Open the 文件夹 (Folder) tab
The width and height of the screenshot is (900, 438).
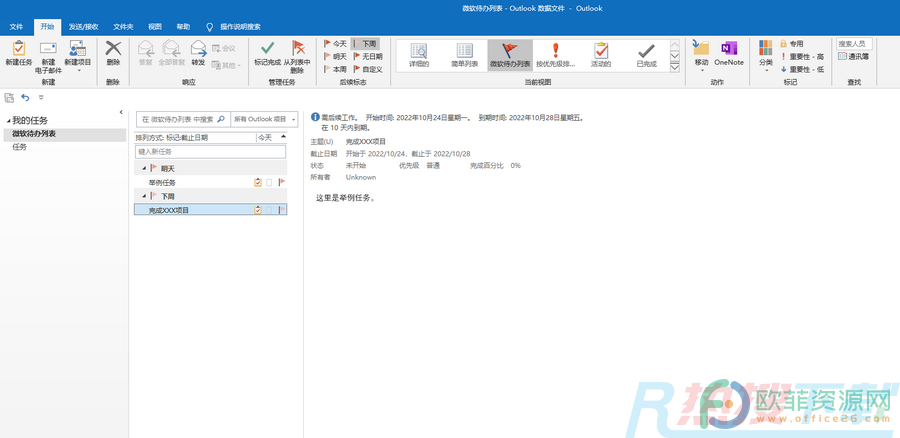tap(123, 27)
